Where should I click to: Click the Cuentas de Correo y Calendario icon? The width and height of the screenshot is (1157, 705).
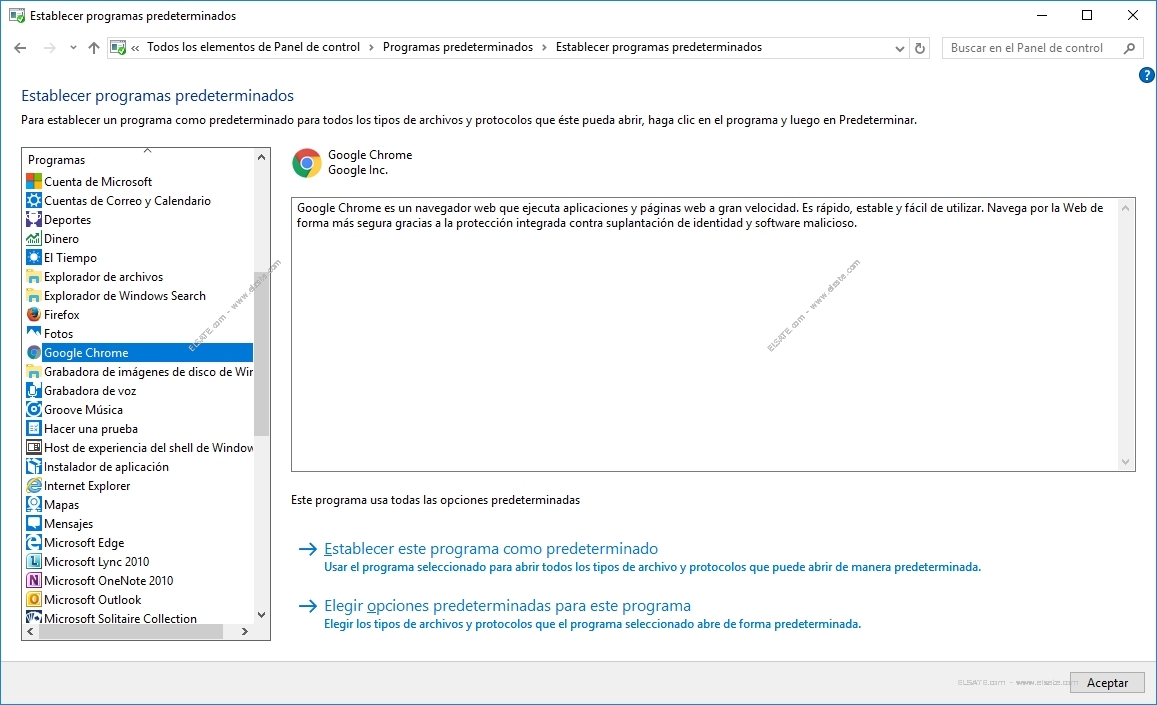[34, 201]
